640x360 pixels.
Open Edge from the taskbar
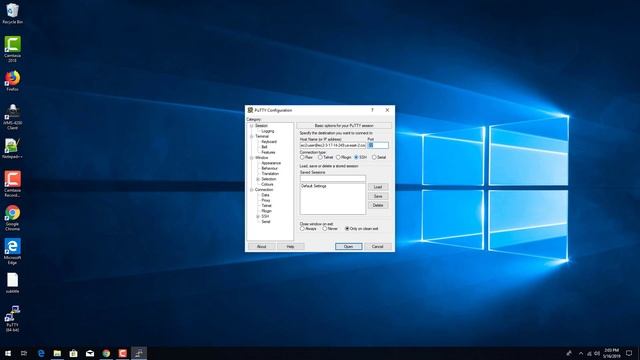41,353
